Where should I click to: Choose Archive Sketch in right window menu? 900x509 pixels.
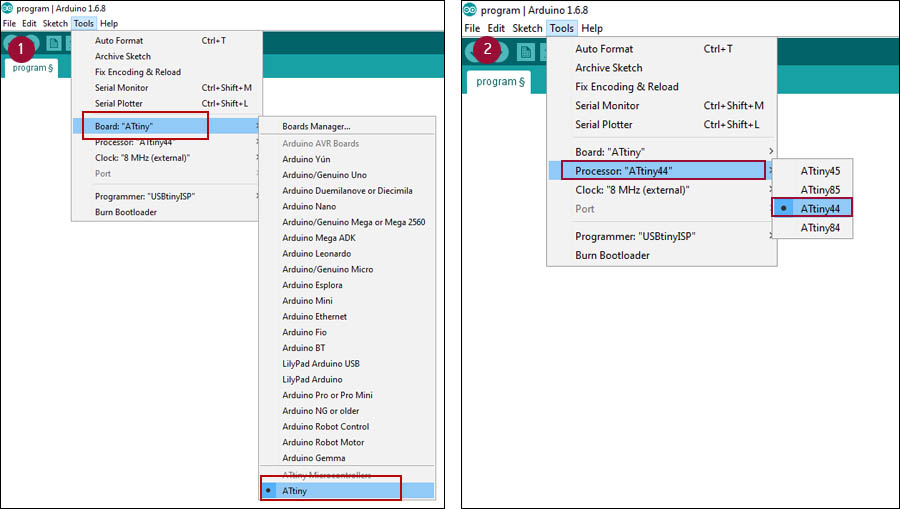point(662,68)
